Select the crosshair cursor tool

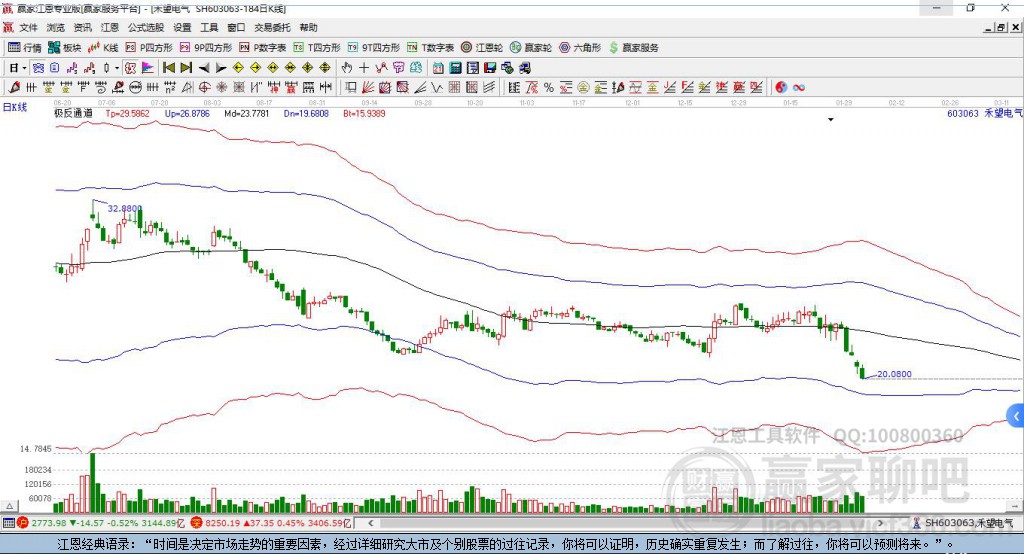(364, 68)
